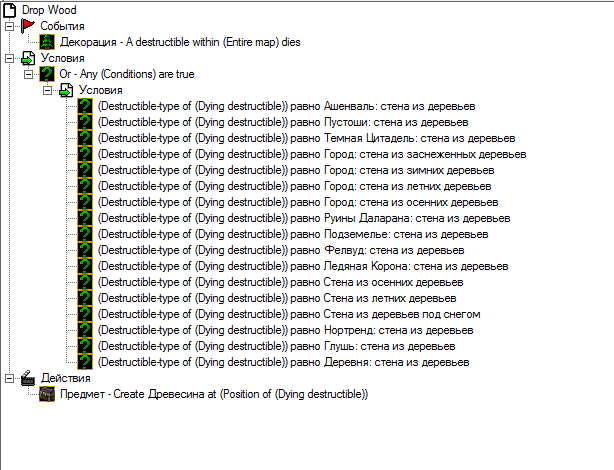Select condition Город: стена из зимних деревьев
The image size is (614, 470).
[296, 170]
